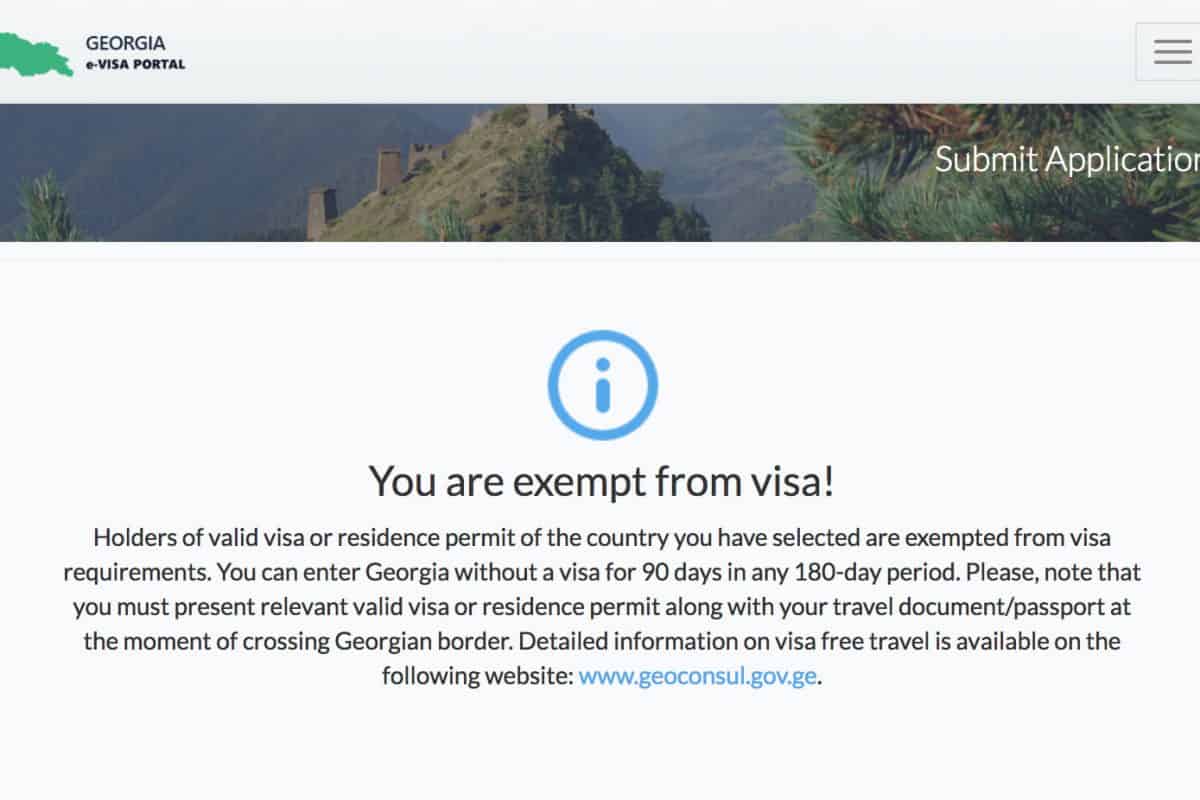Image resolution: width=1200 pixels, height=800 pixels.
Task: Open the www.geoconsul.gov.ge link
Action: coord(698,675)
